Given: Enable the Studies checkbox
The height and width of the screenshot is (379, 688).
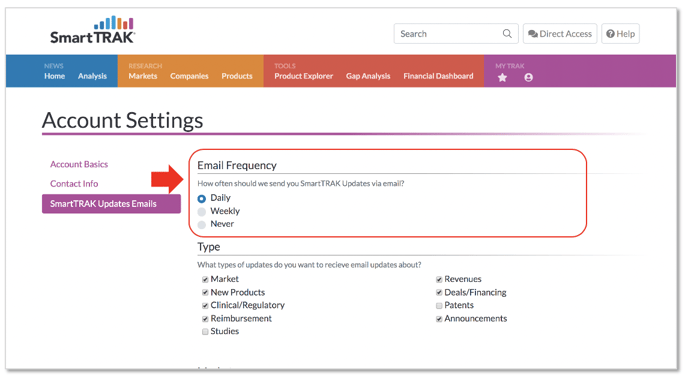Looking at the screenshot, I should [205, 332].
